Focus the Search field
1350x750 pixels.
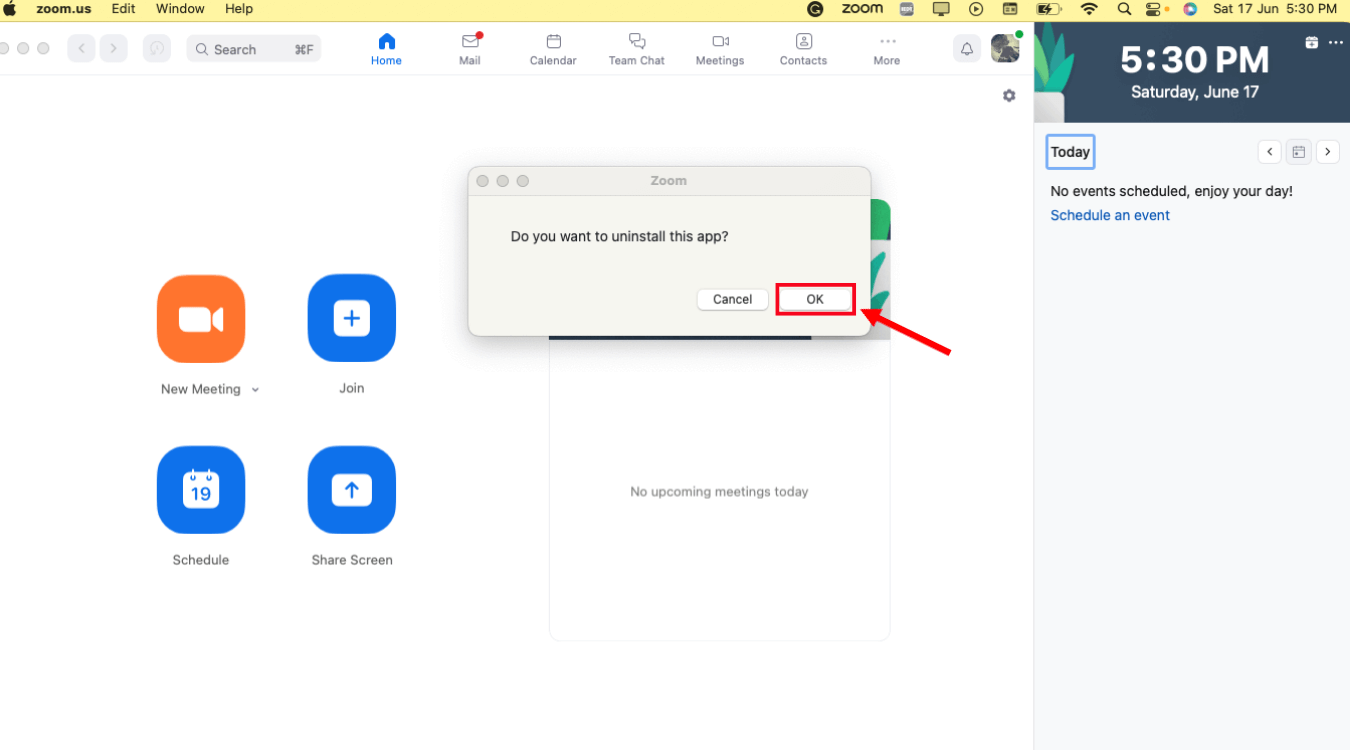[254, 49]
